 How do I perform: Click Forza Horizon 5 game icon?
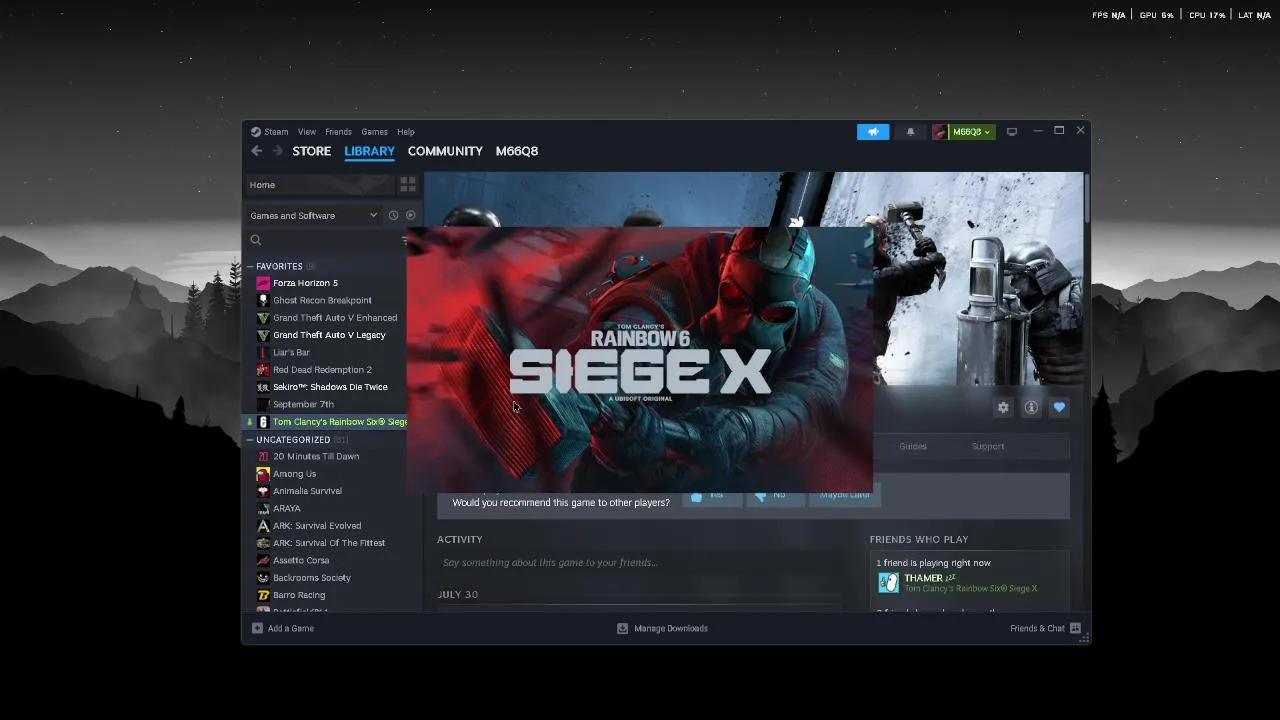click(x=263, y=283)
